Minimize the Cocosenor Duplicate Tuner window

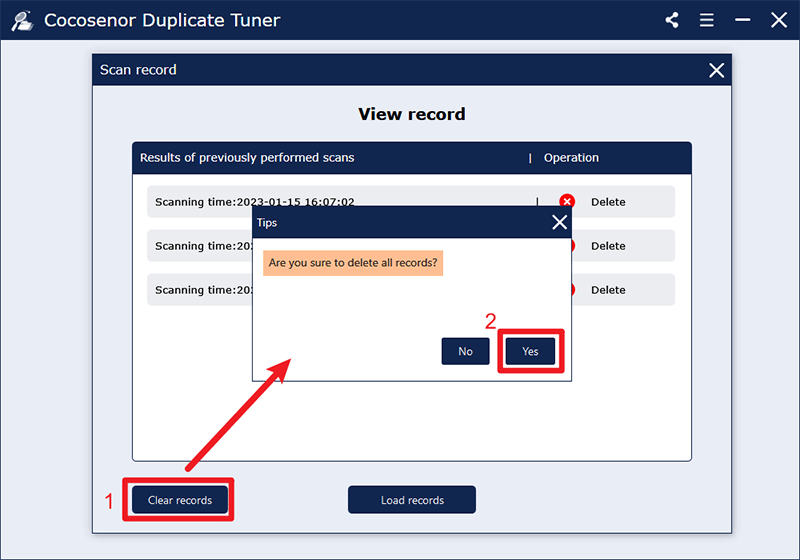(742, 20)
